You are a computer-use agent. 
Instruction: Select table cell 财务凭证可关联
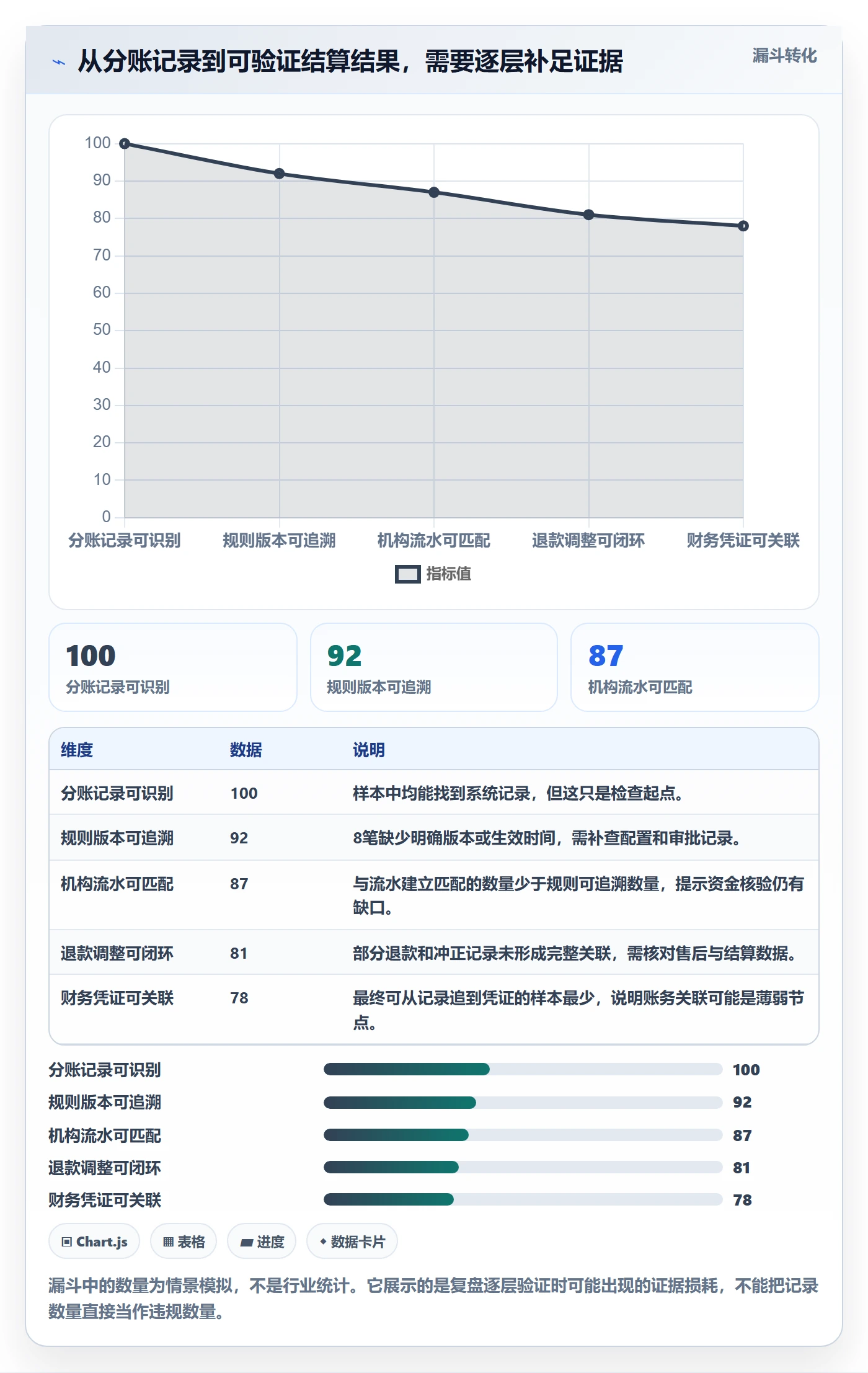click(x=117, y=998)
